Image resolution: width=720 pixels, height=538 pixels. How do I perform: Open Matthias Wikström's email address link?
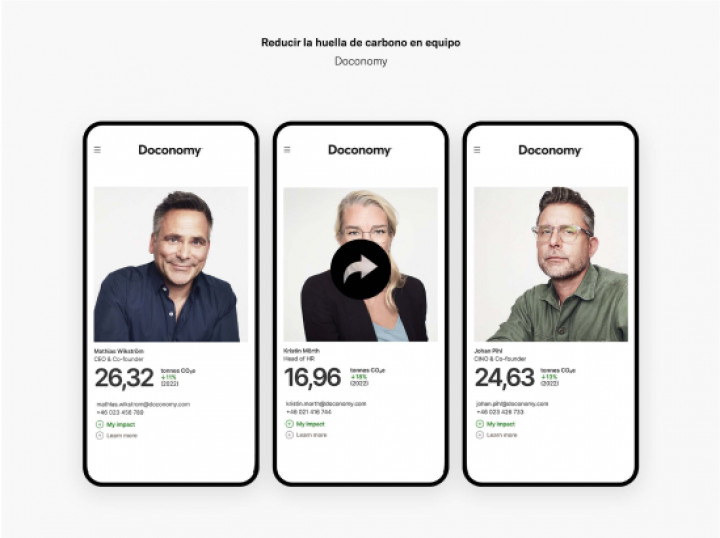tap(143, 404)
